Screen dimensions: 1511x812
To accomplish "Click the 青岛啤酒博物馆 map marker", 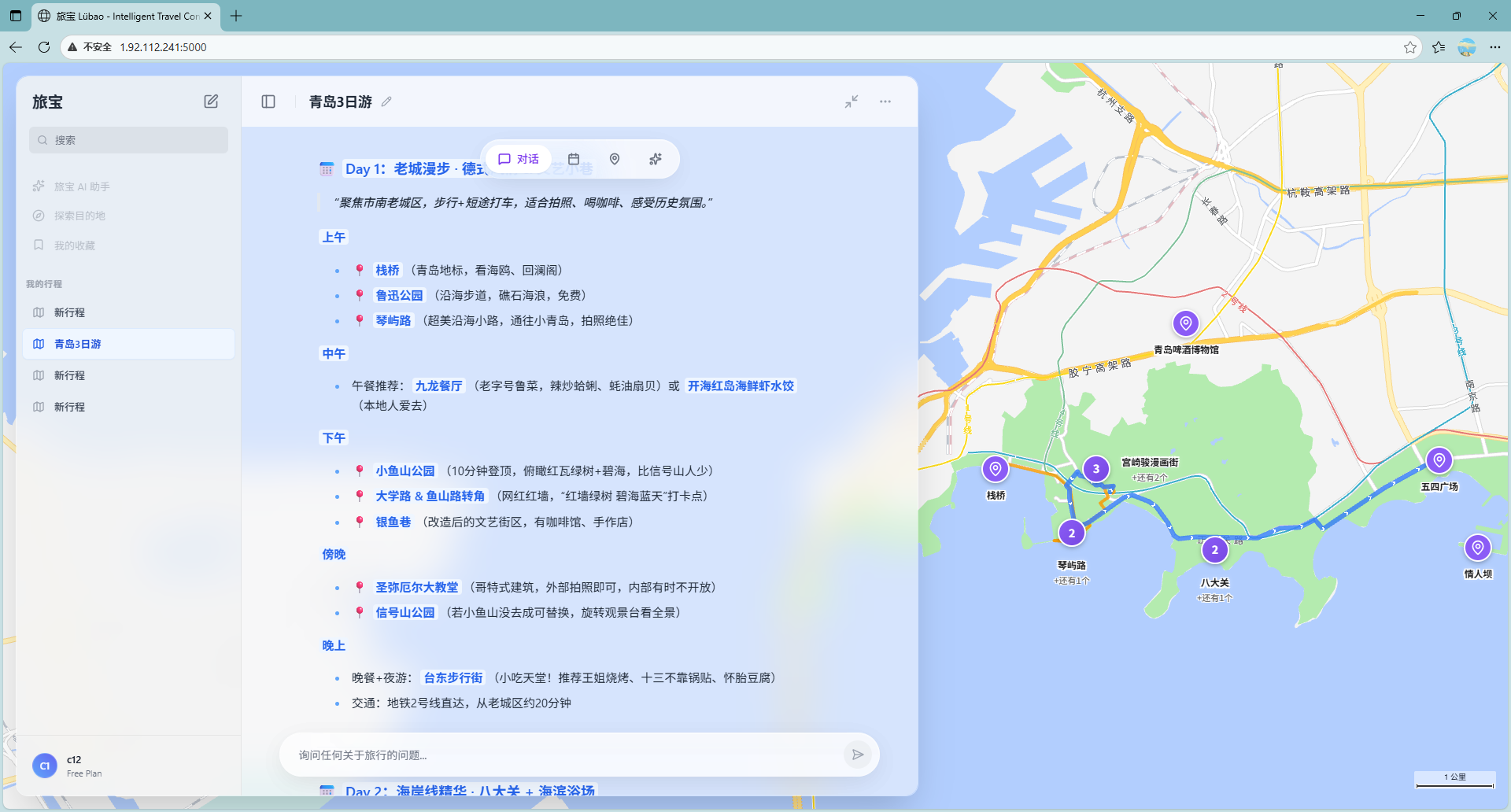I will point(1185,323).
